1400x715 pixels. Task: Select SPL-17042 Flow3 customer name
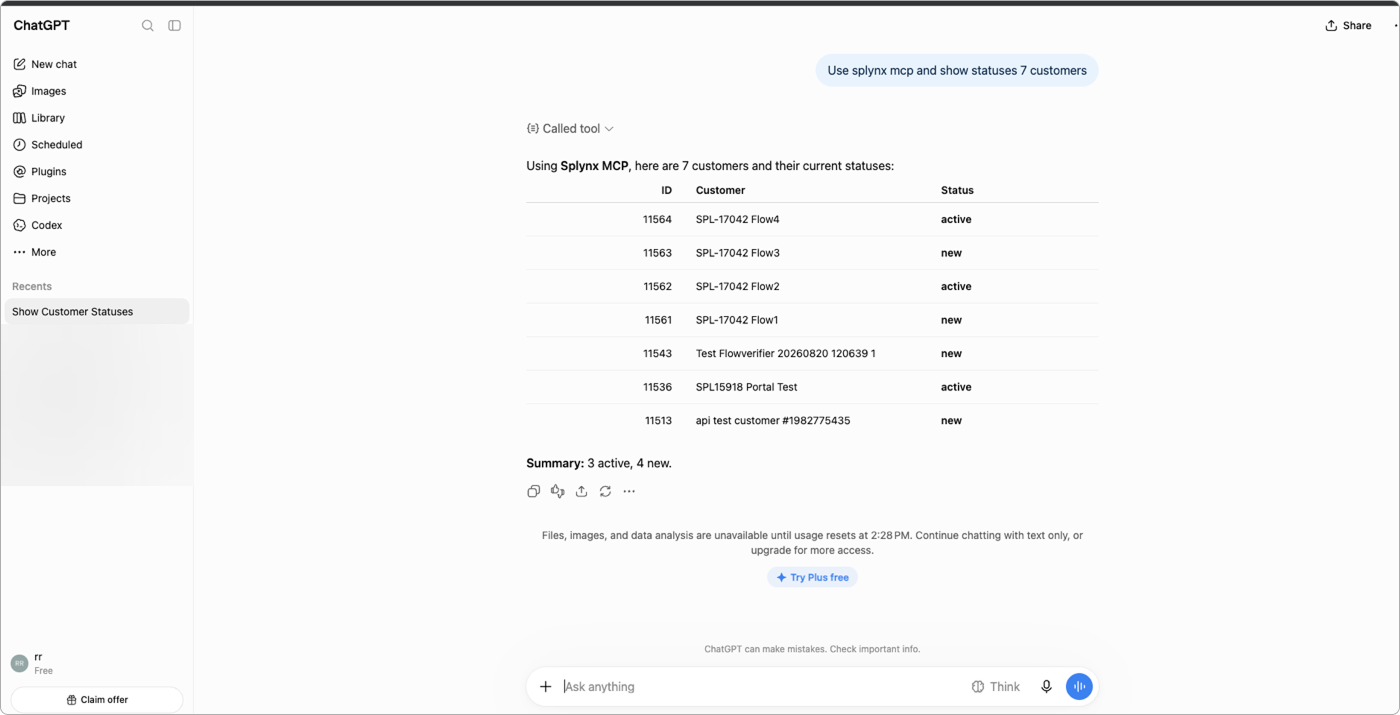tap(737, 253)
